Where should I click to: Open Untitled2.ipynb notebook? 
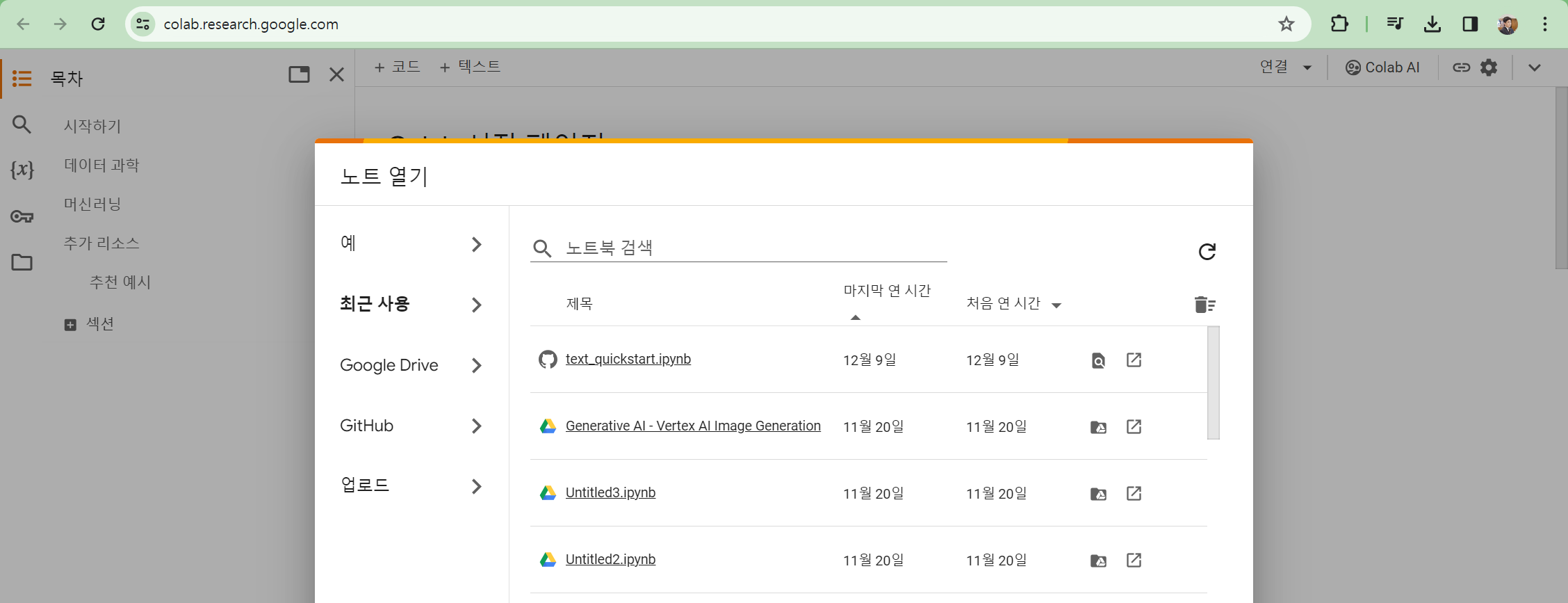coord(610,559)
